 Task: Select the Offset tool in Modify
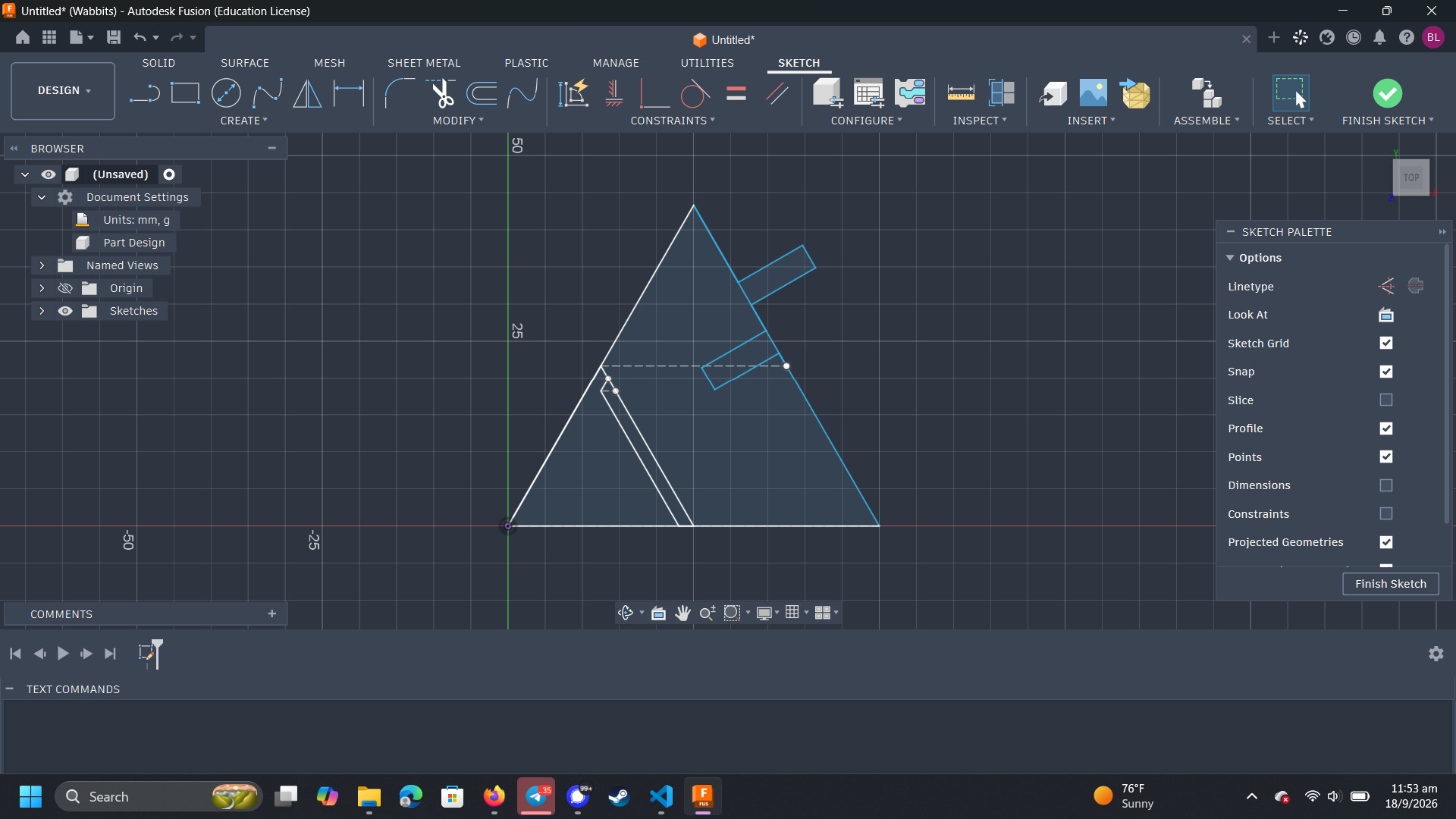click(482, 94)
